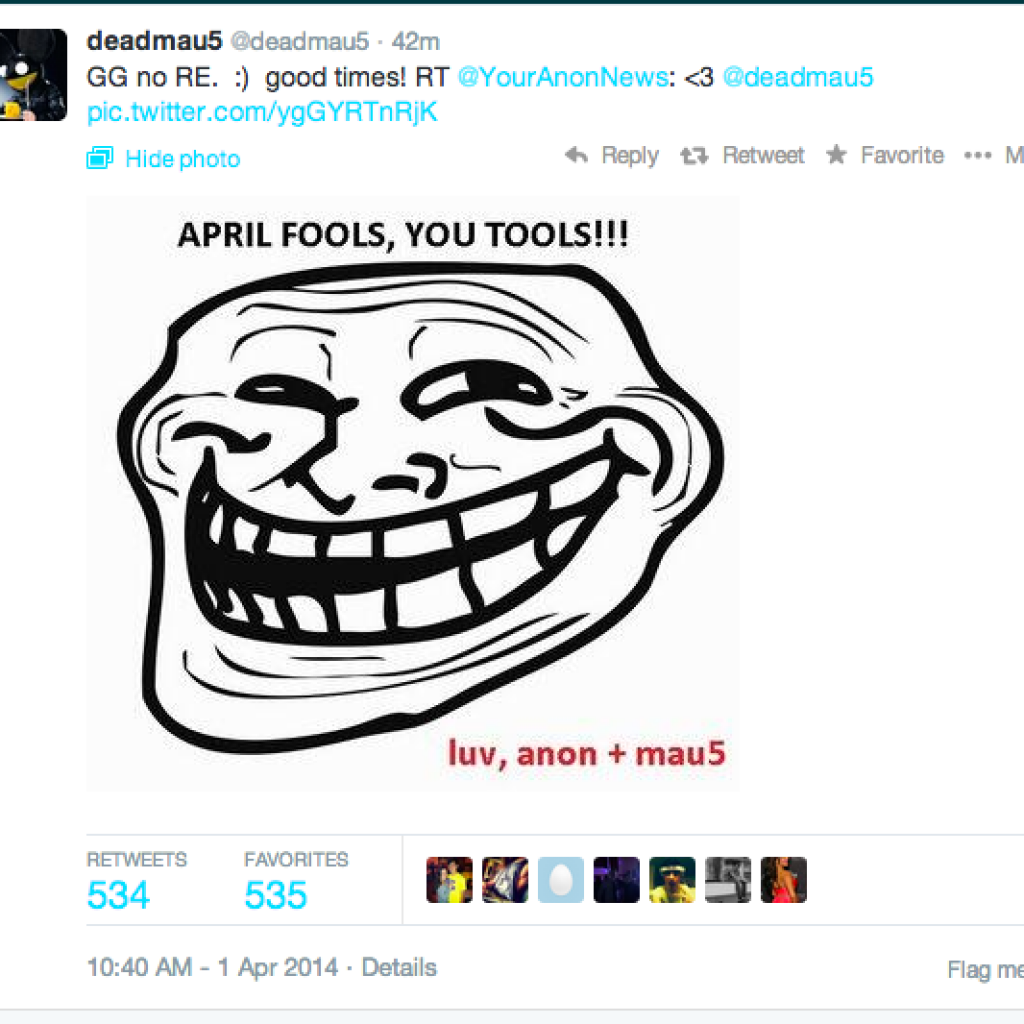1024x1024 pixels.
Task: Click the Retweet arrows icon
Action: [x=694, y=156]
